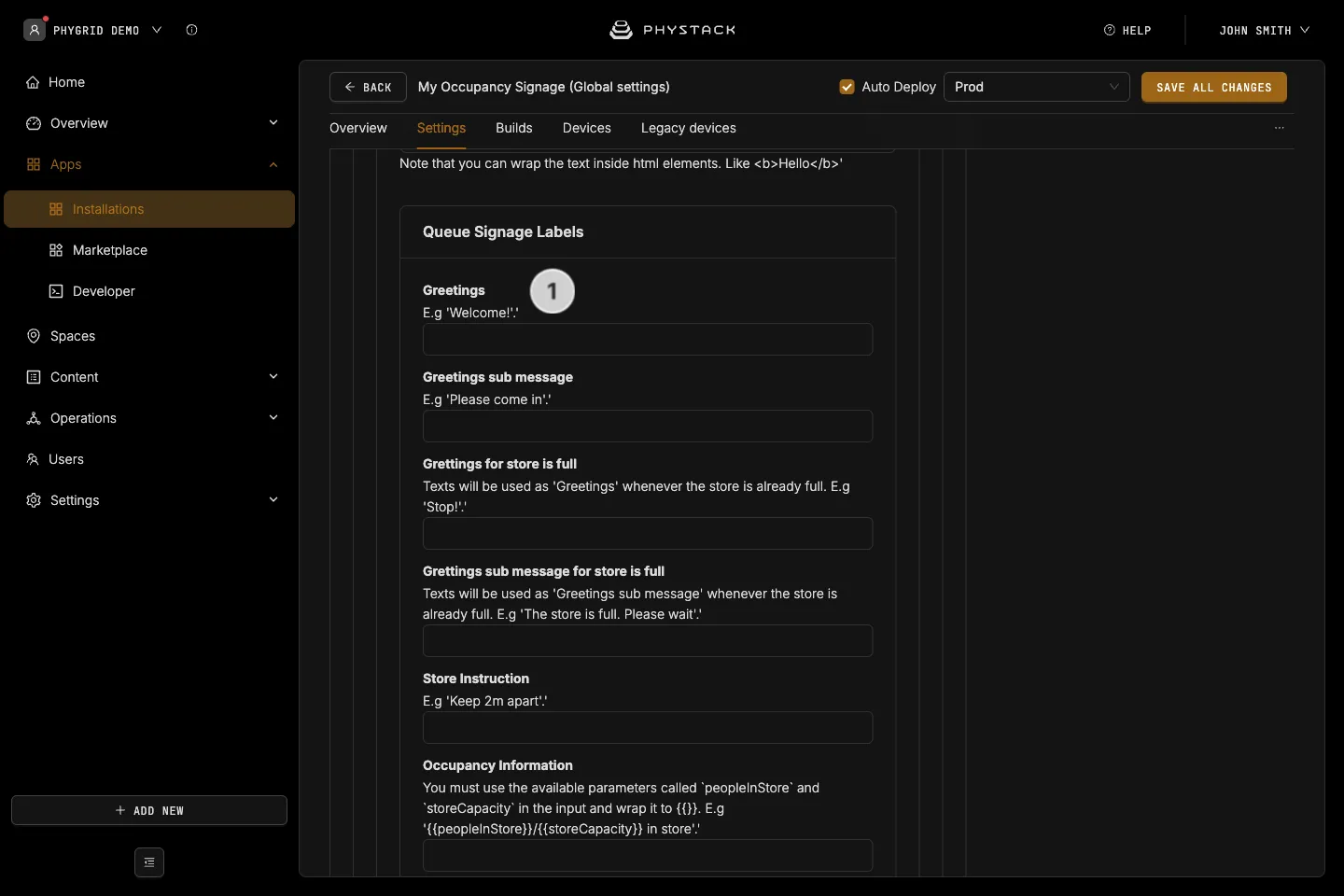Collapse sidebar with the bottom menu icon
The image size is (1344, 896).
[x=149, y=862]
